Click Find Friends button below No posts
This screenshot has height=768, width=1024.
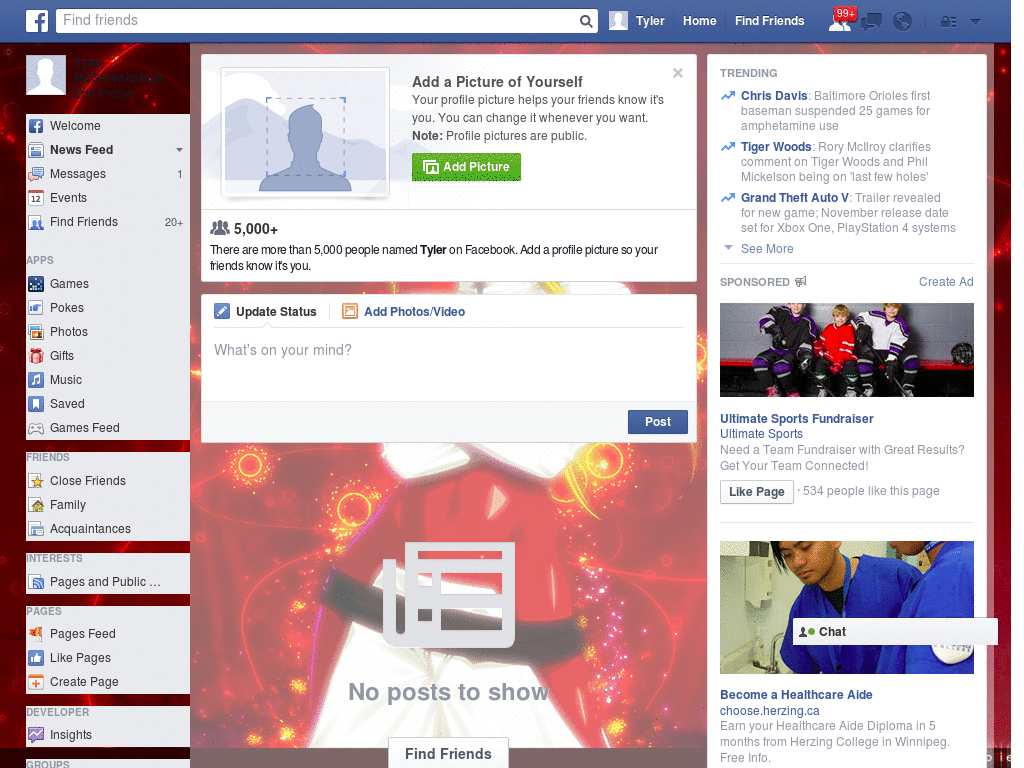coord(448,754)
